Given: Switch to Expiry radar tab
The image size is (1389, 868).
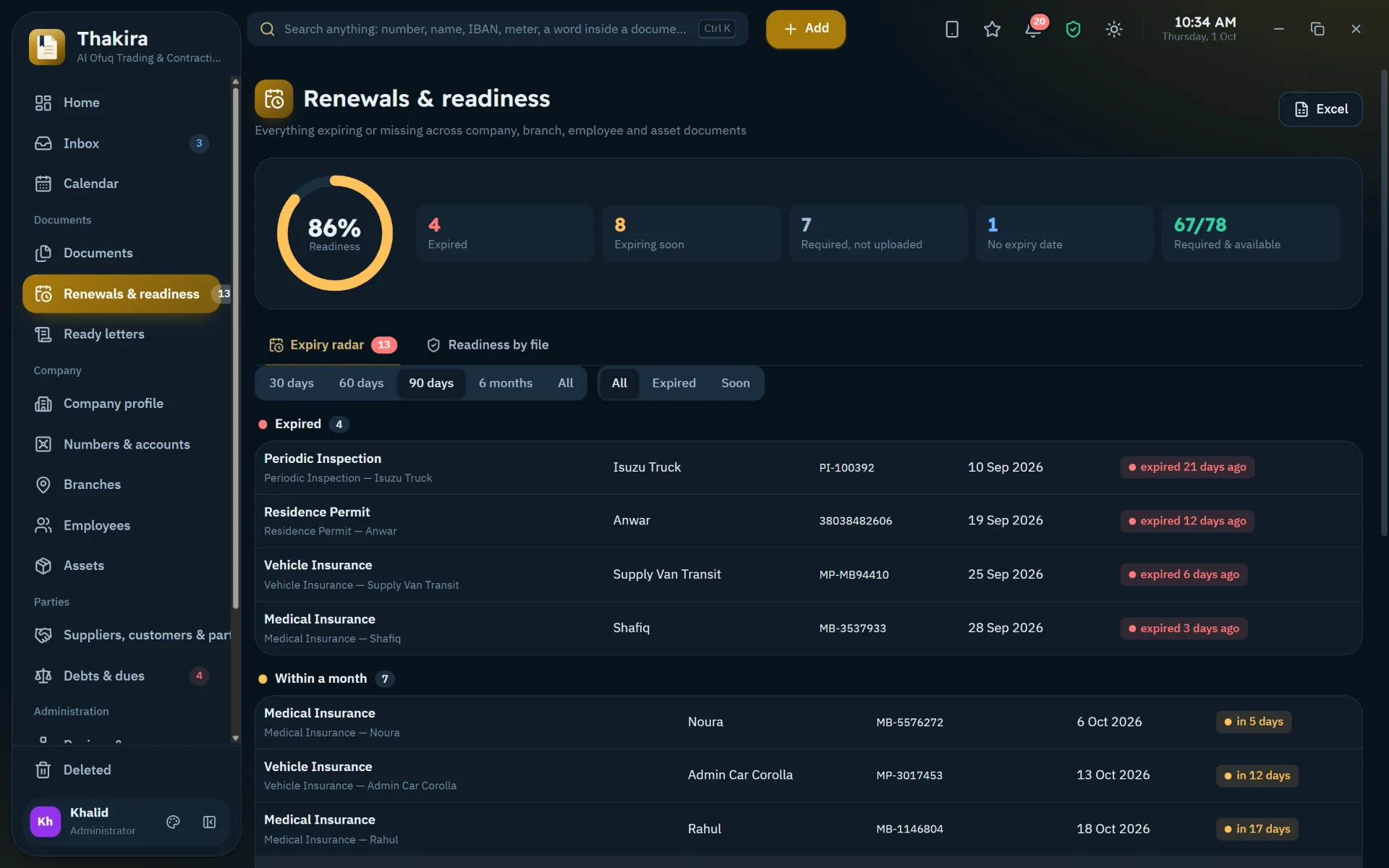Looking at the screenshot, I should 333,345.
